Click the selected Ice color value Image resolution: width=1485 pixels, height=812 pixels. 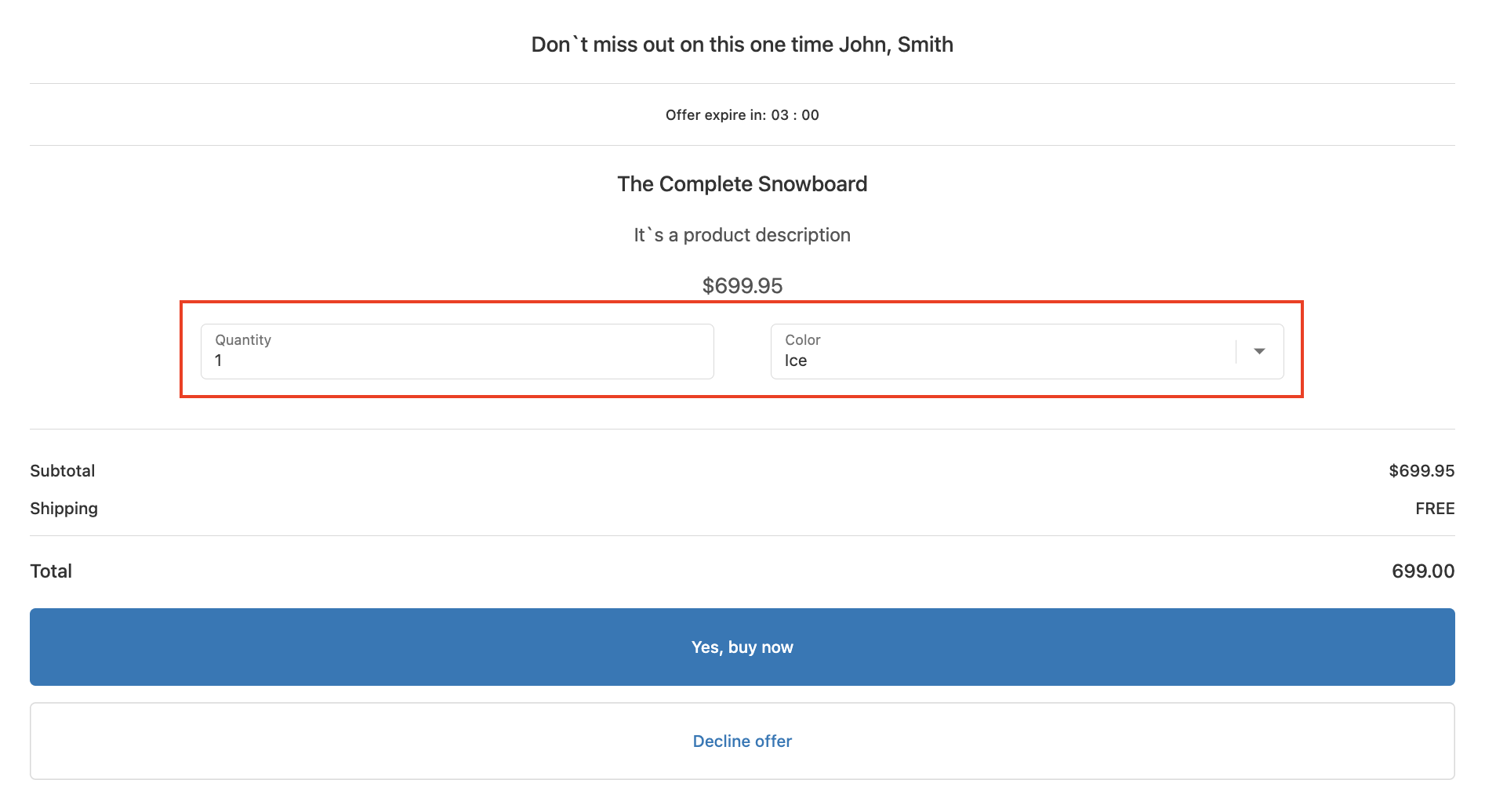(796, 361)
